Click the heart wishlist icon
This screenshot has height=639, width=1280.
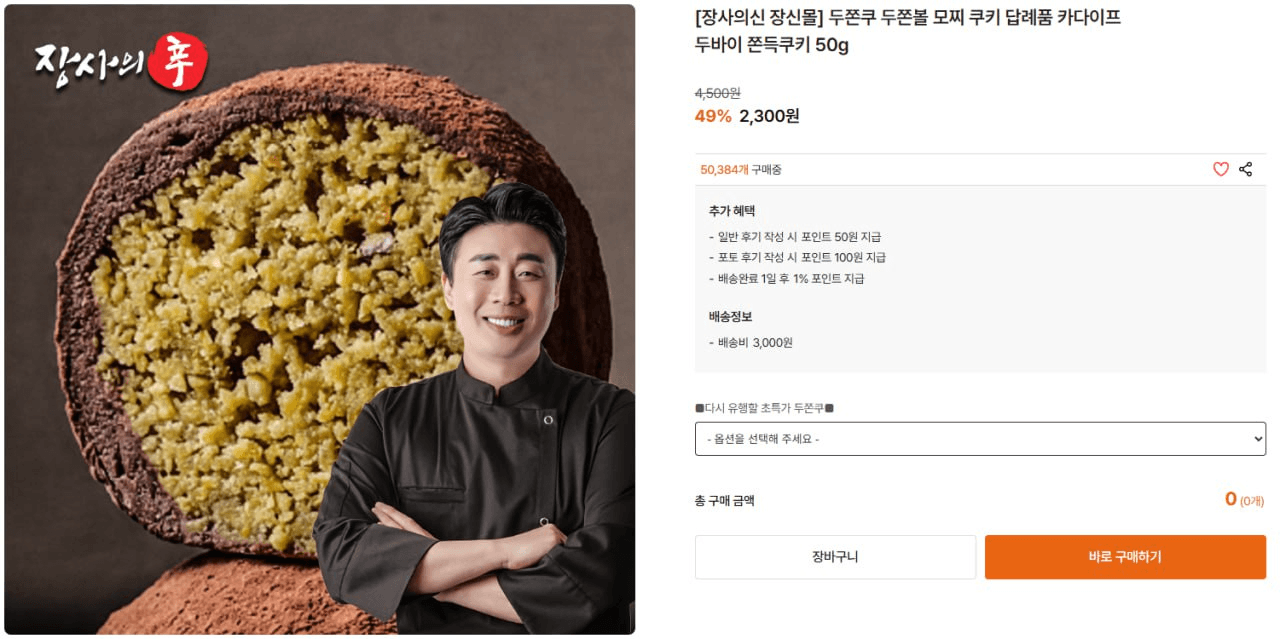(x=1221, y=170)
